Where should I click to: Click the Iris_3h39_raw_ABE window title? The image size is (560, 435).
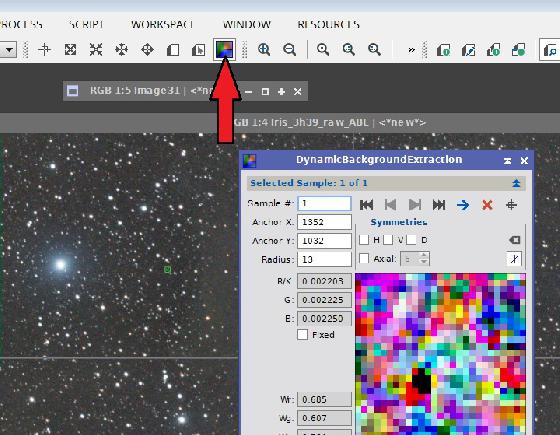click(329, 123)
